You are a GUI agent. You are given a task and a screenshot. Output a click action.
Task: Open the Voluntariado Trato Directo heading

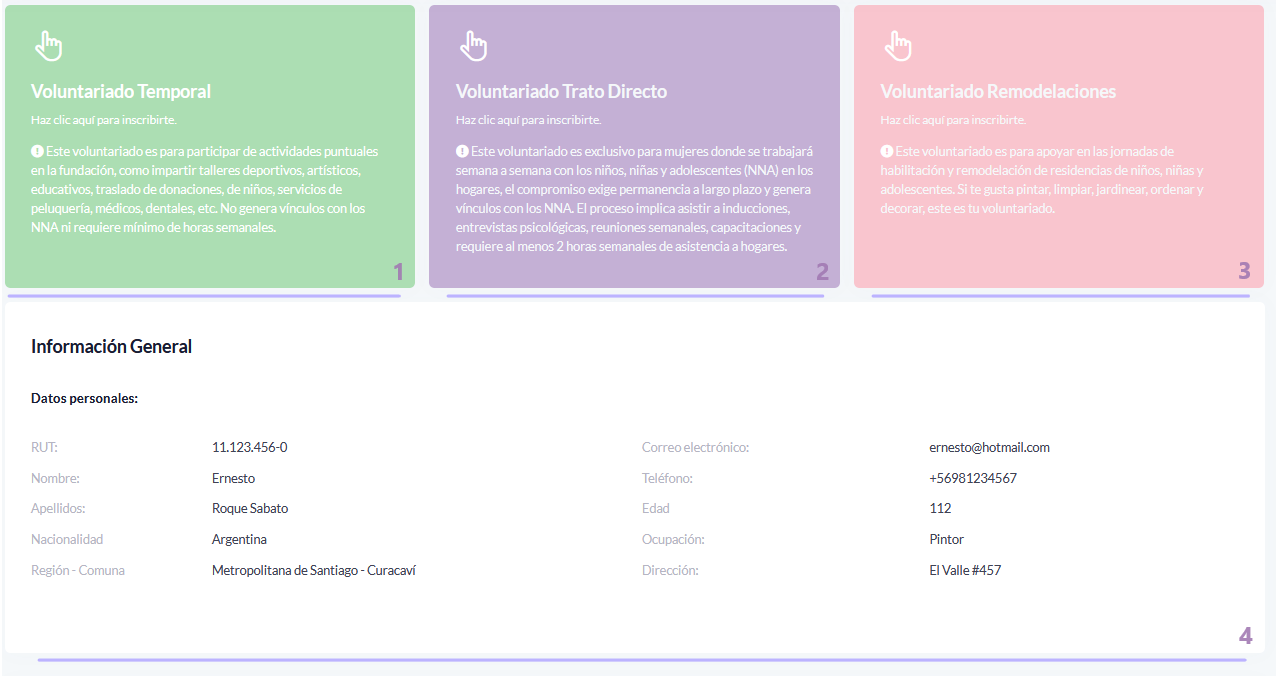[561, 91]
